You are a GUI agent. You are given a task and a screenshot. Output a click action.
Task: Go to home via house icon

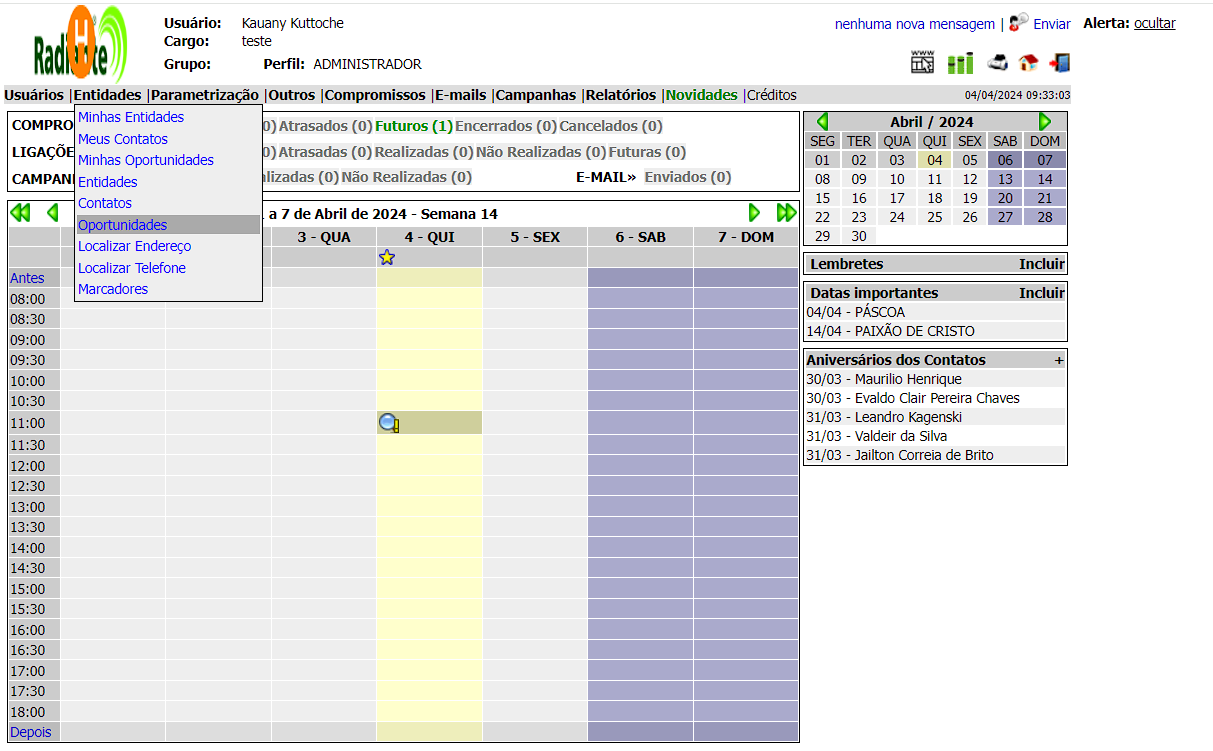pyautogui.click(x=1028, y=63)
